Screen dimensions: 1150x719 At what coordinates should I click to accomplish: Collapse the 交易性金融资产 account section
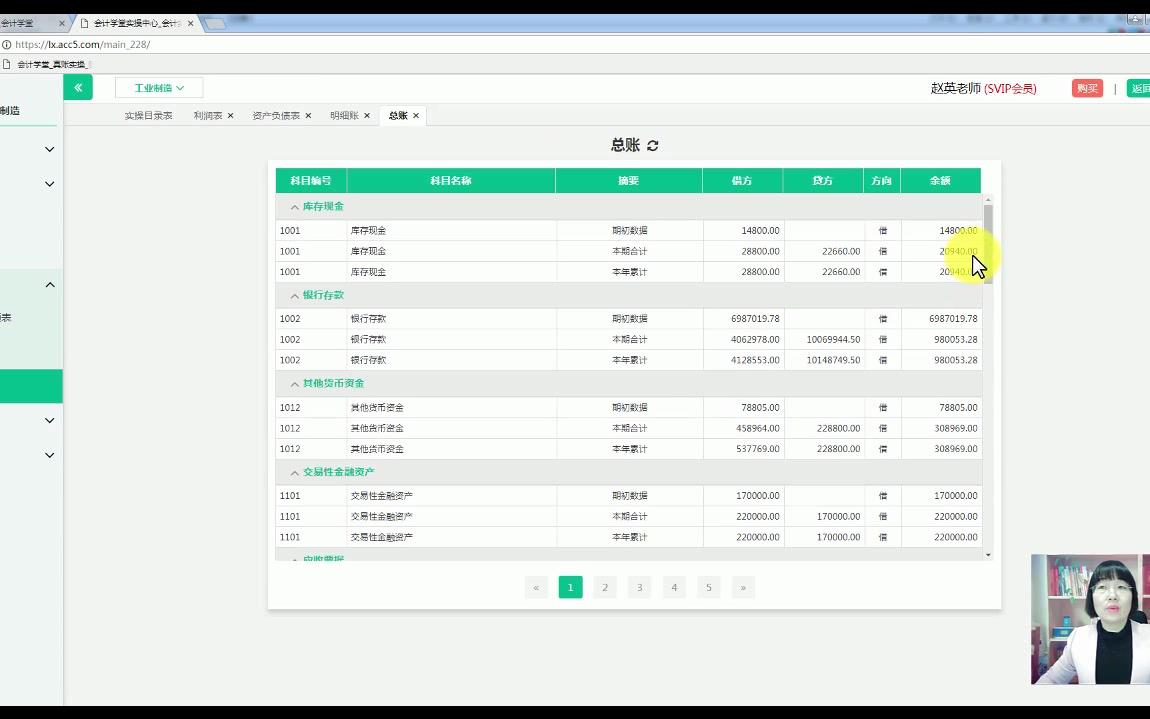tap(293, 472)
